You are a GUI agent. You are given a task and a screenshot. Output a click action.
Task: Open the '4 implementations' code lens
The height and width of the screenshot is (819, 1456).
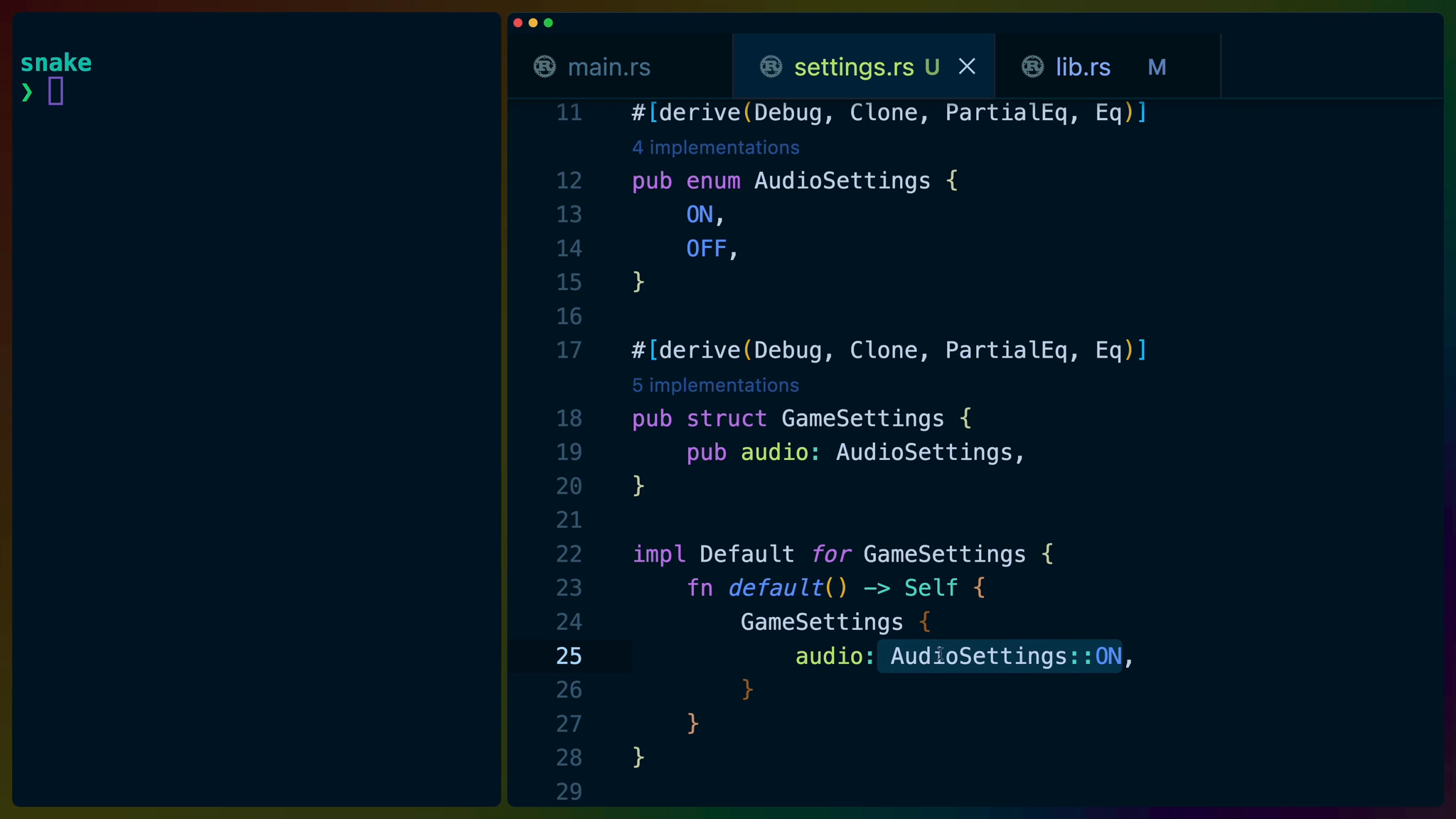click(715, 147)
